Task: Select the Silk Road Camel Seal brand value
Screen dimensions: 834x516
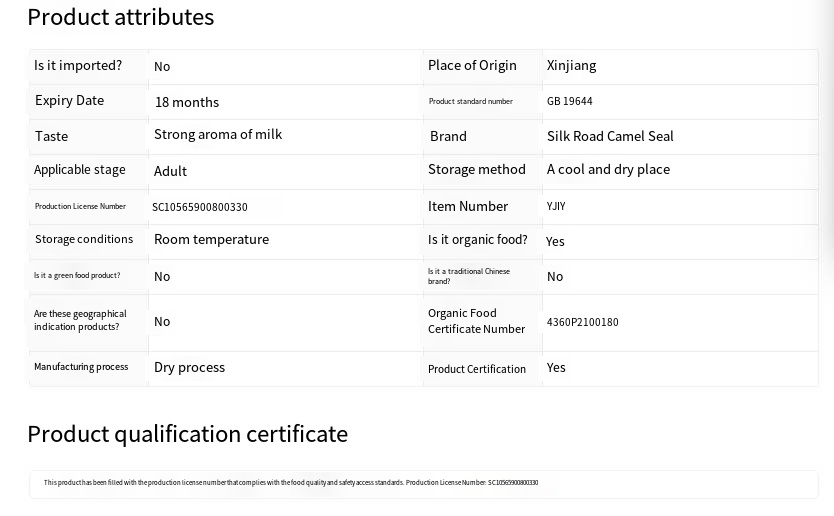Action: tap(610, 136)
